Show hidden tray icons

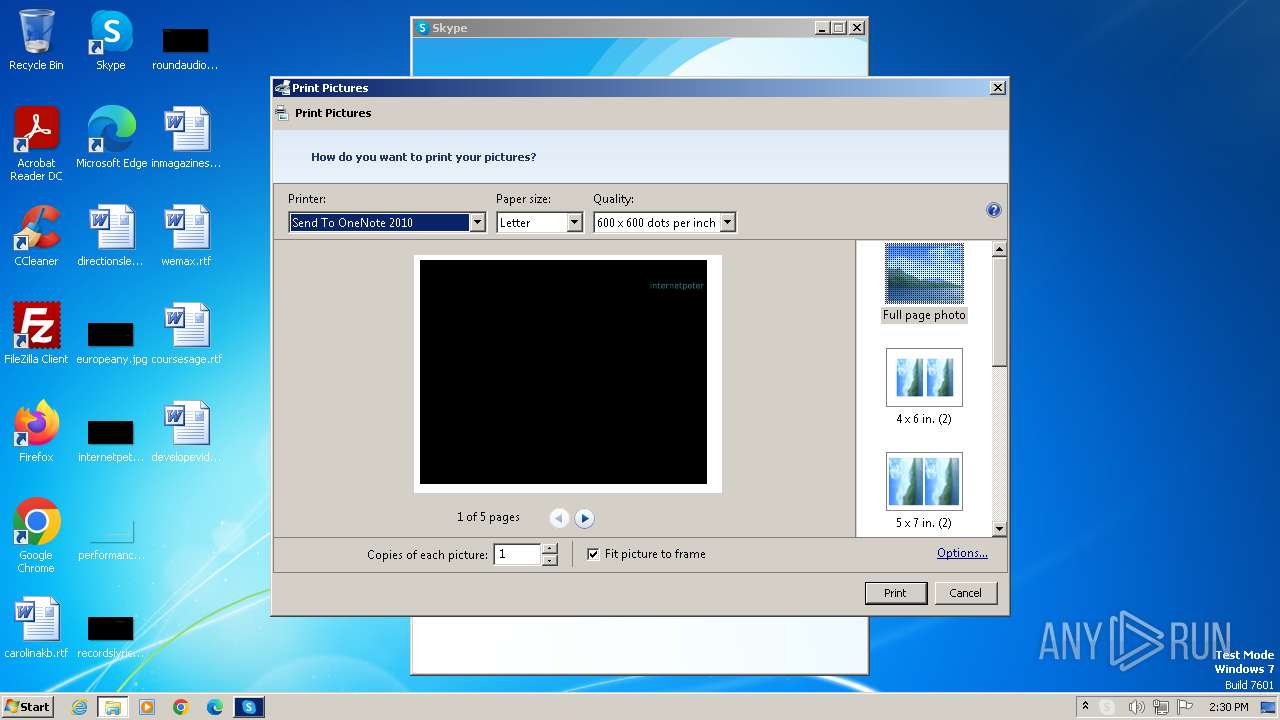[1085, 707]
